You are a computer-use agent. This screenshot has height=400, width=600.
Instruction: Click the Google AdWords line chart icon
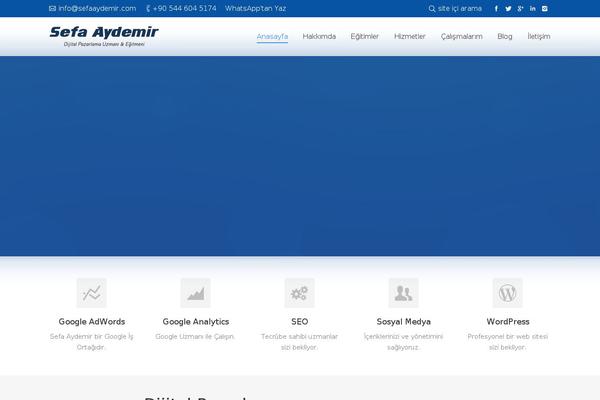pyautogui.click(x=91, y=293)
